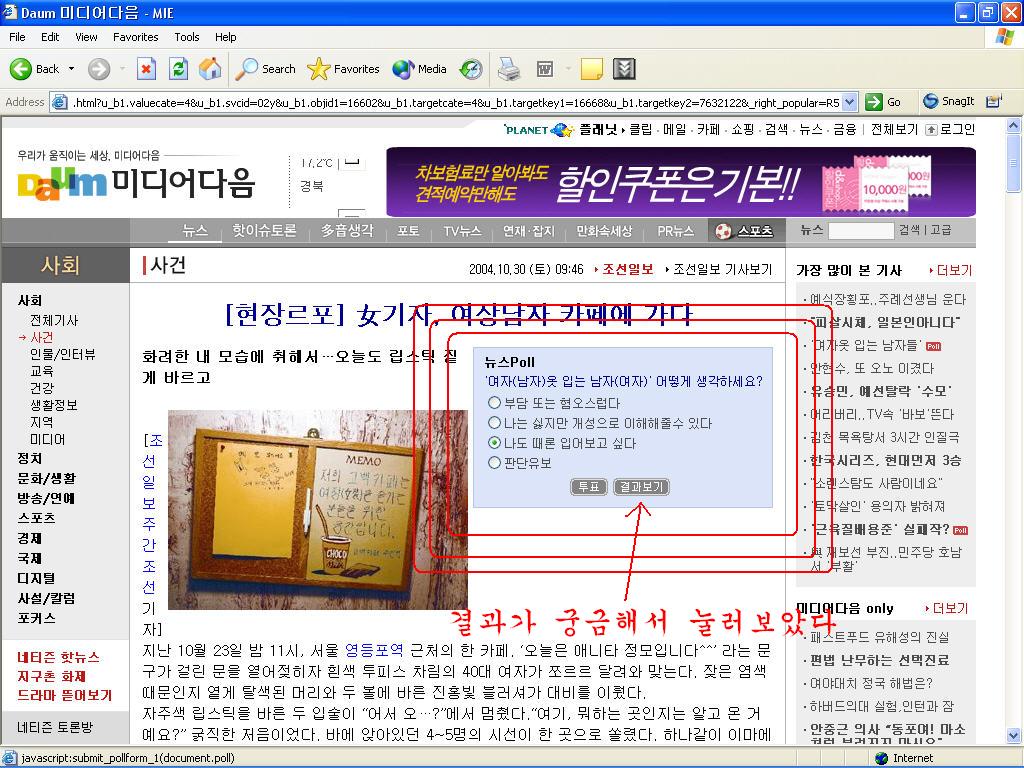Expand the address bar URL dropdown
The width and height of the screenshot is (1024, 768).
click(x=850, y=103)
